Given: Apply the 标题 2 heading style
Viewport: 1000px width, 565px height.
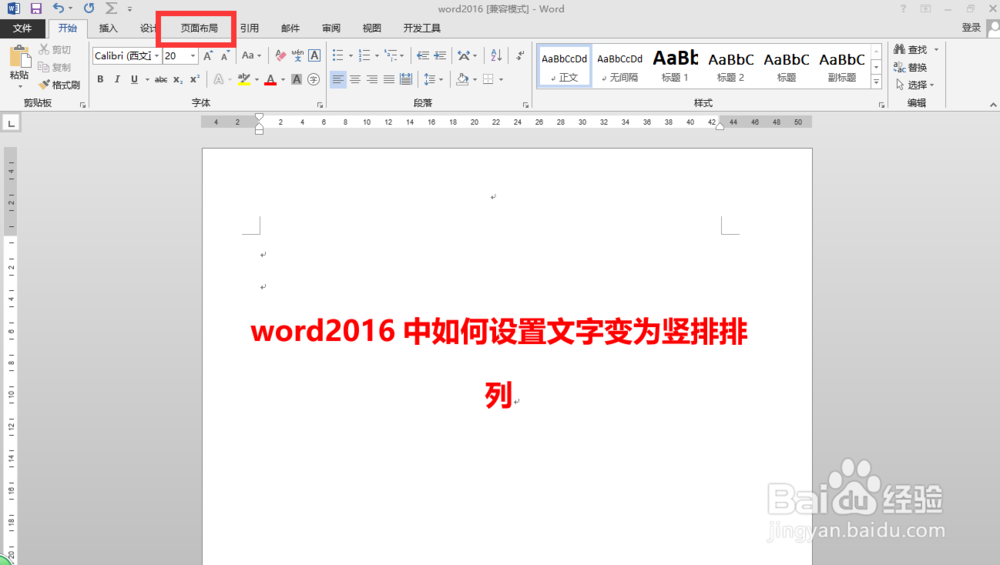Looking at the screenshot, I should [731, 65].
